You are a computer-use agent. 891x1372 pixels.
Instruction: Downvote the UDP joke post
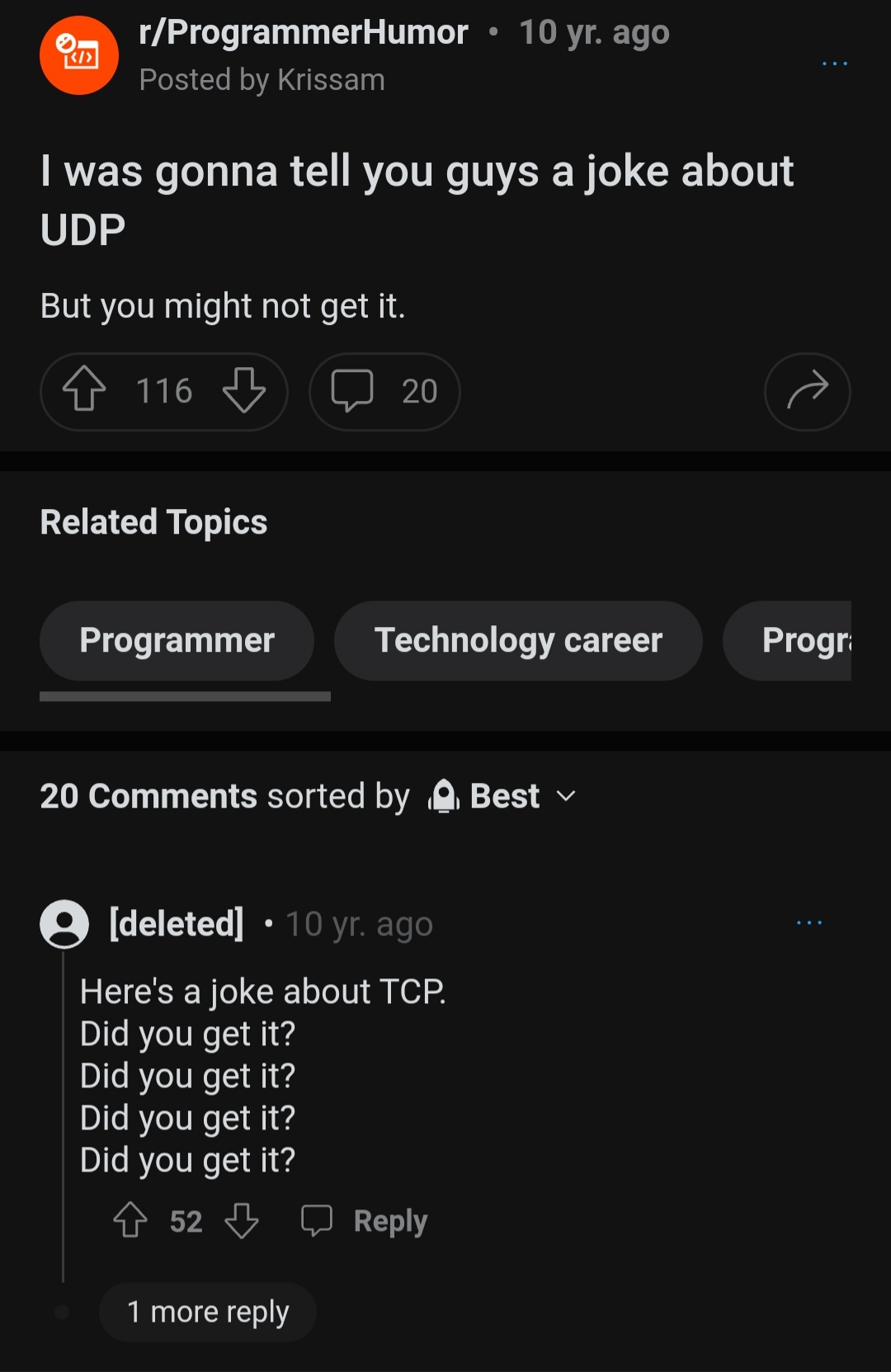(244, 390)
